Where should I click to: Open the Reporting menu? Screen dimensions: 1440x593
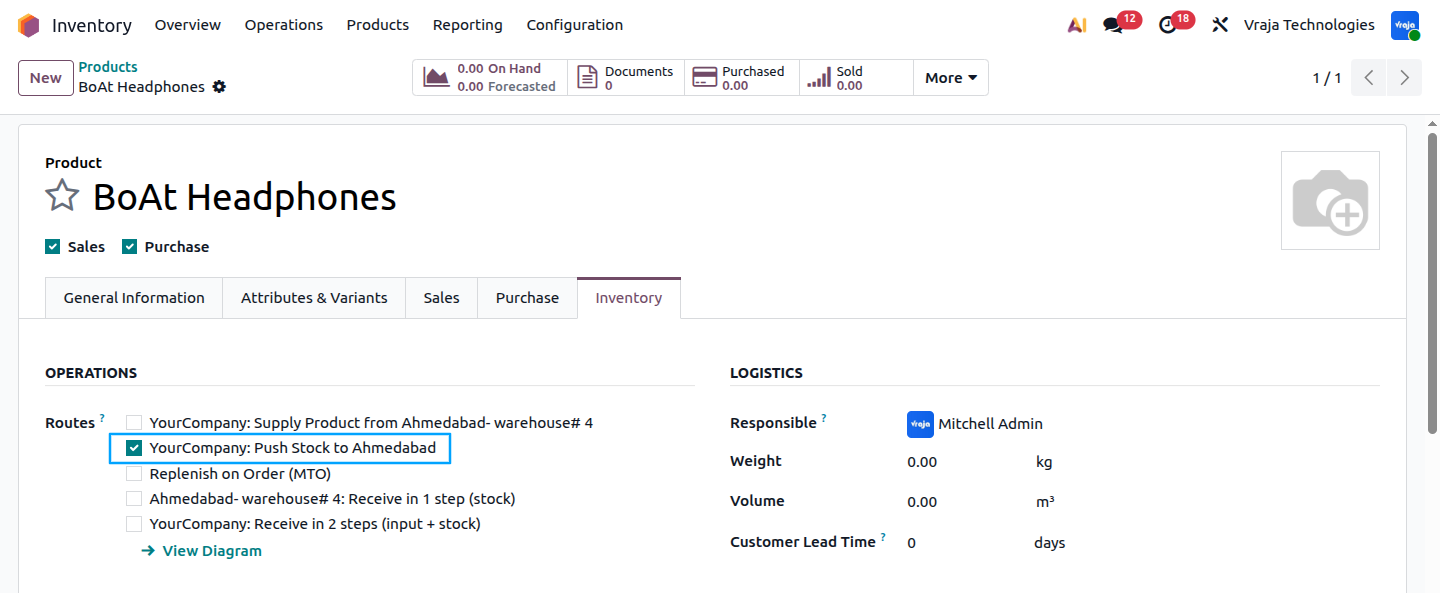click(468, 25)
